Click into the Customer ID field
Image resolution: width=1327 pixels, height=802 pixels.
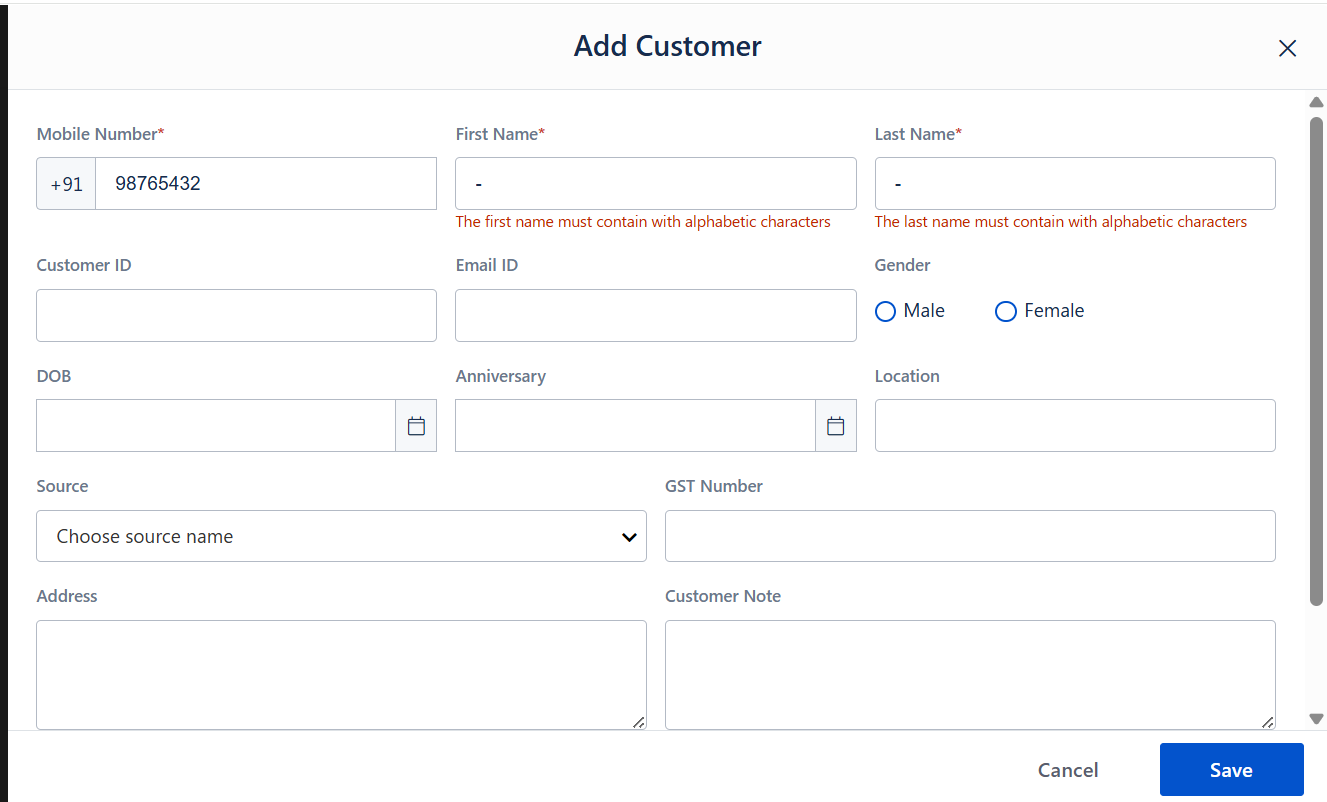click(x=236, y=315)
